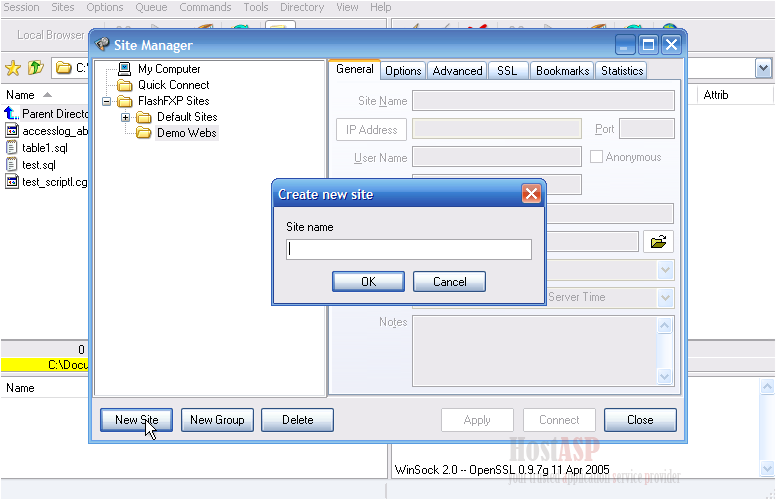Viewport: 776px width, 500px height.
Task: Click the Apply button
Action: (x=477, y=420)
